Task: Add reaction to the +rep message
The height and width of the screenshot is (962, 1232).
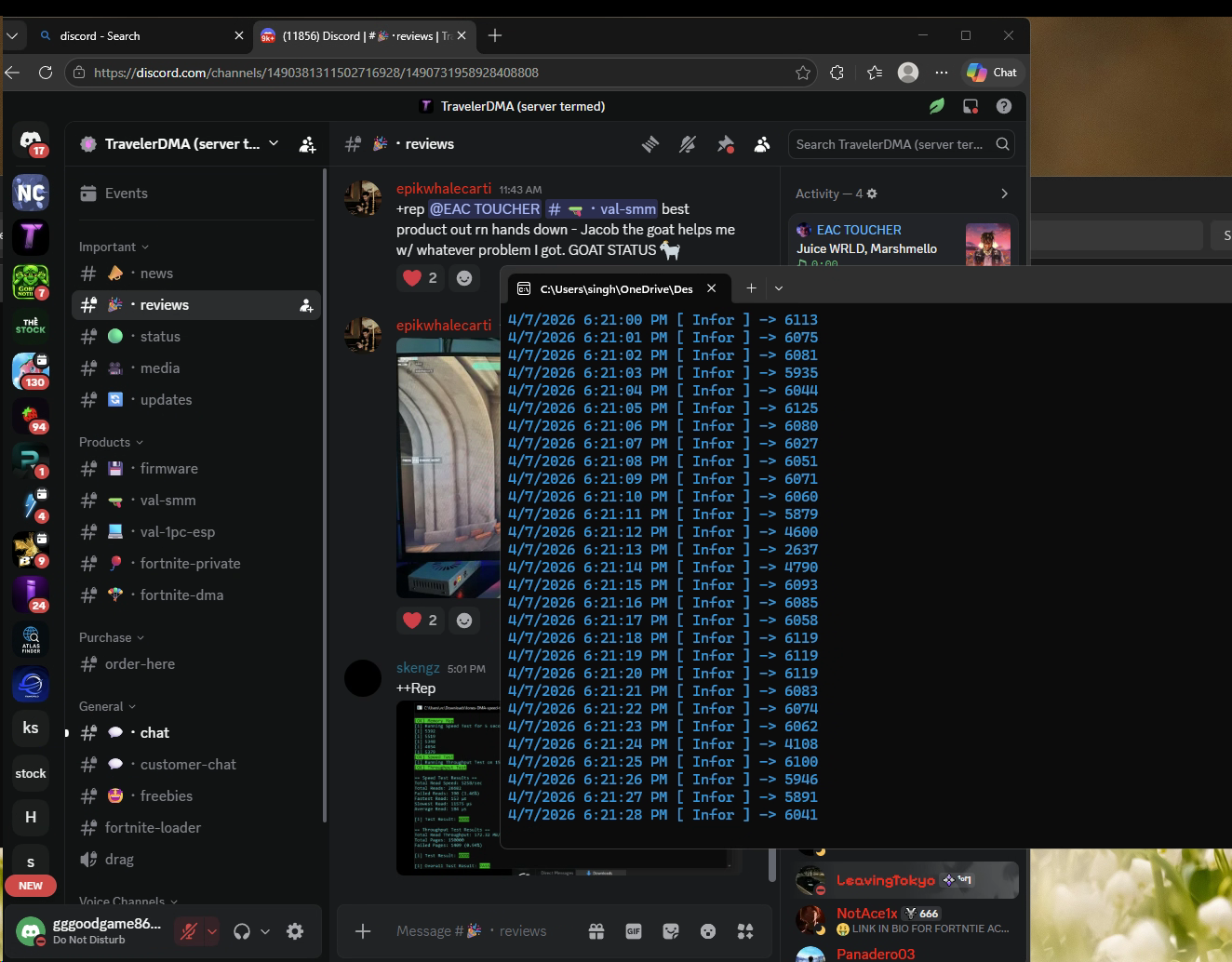Action: click(x=464, y=277)
